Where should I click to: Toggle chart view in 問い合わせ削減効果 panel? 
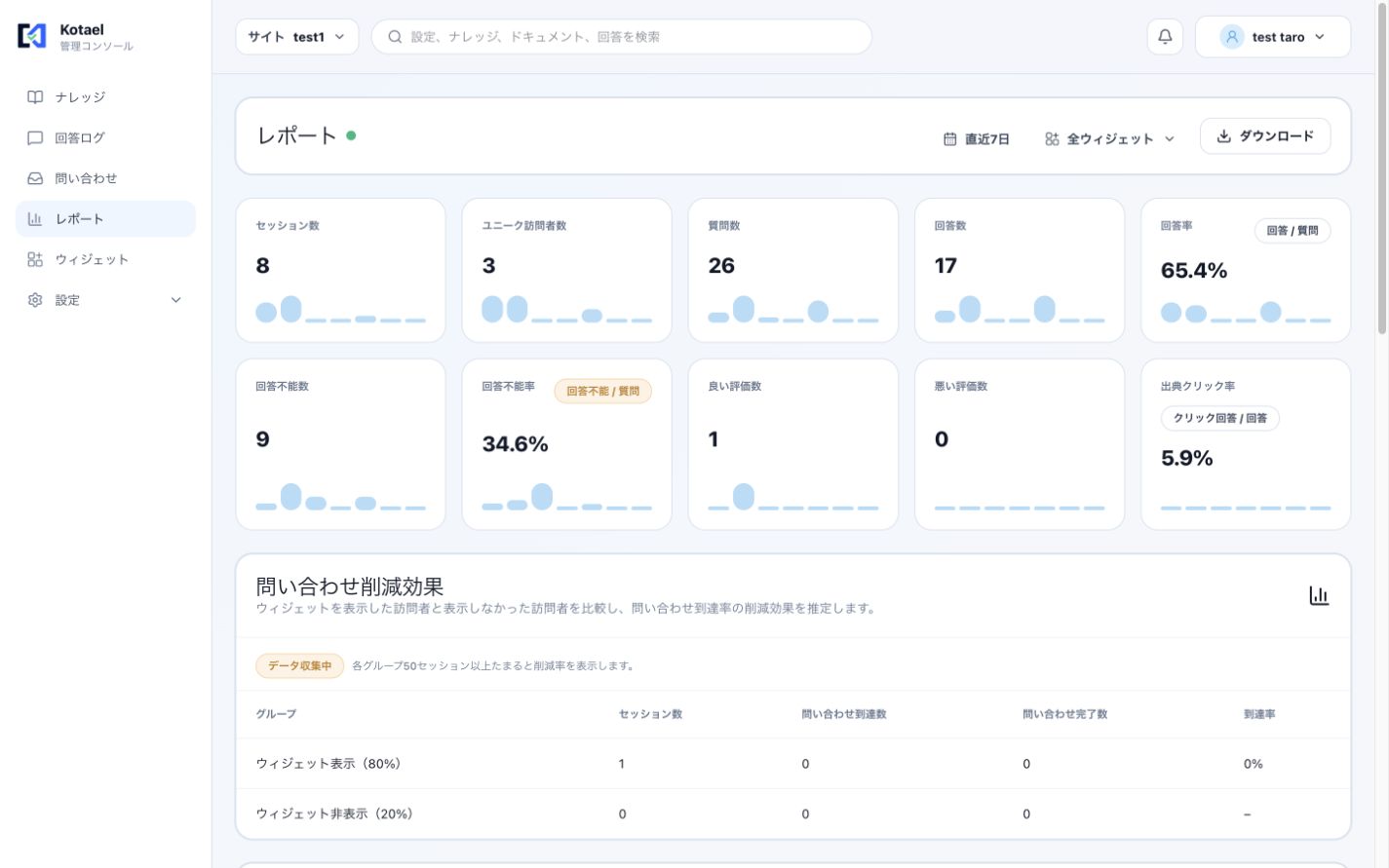coord(1319,595)
